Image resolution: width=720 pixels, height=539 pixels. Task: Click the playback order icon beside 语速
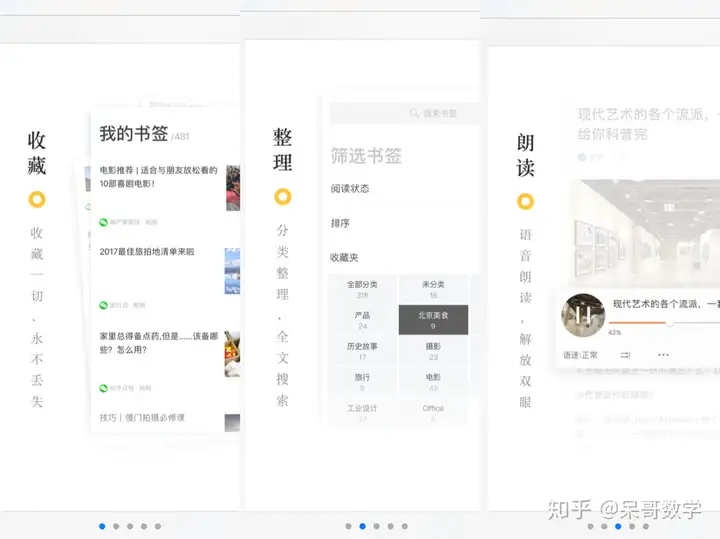626,355
